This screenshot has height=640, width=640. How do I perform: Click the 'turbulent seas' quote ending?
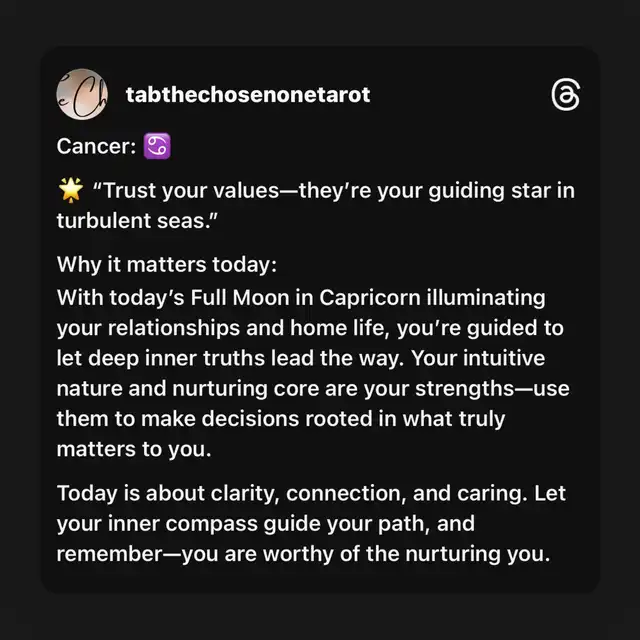(x=137, y=220)
